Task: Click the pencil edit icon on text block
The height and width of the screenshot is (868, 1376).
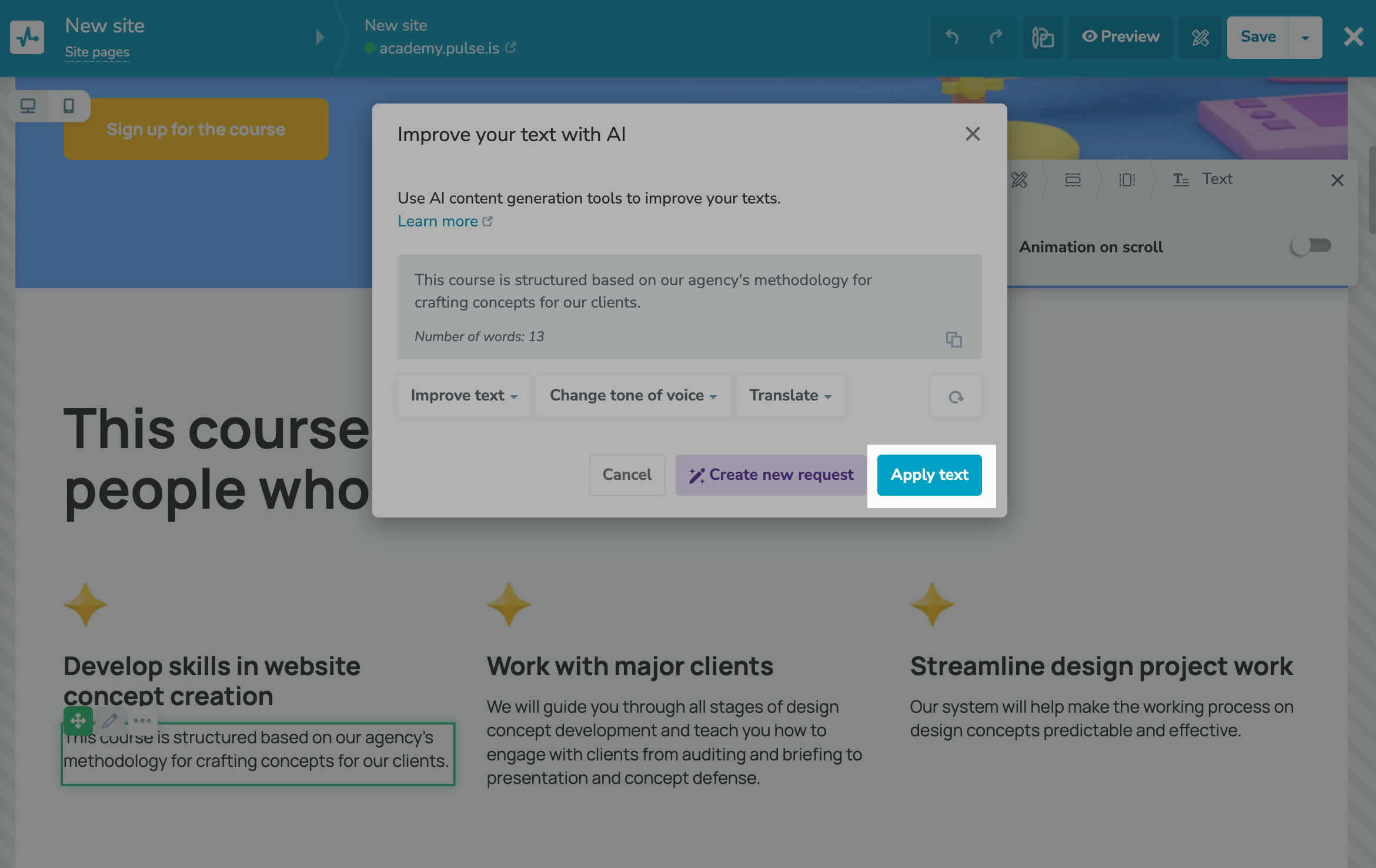Action: coord(110,720)
